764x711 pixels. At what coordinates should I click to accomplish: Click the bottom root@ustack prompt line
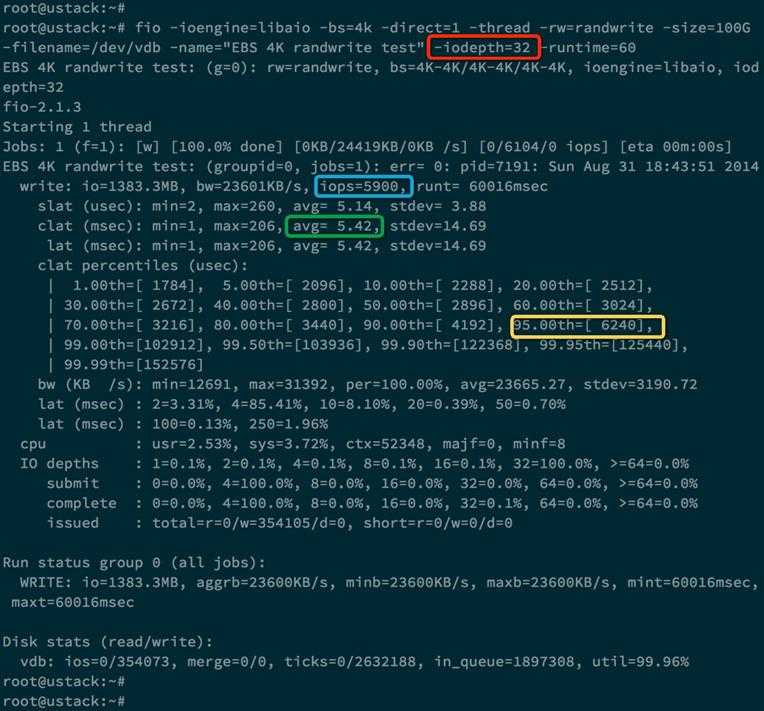click(x=64, y=701)
